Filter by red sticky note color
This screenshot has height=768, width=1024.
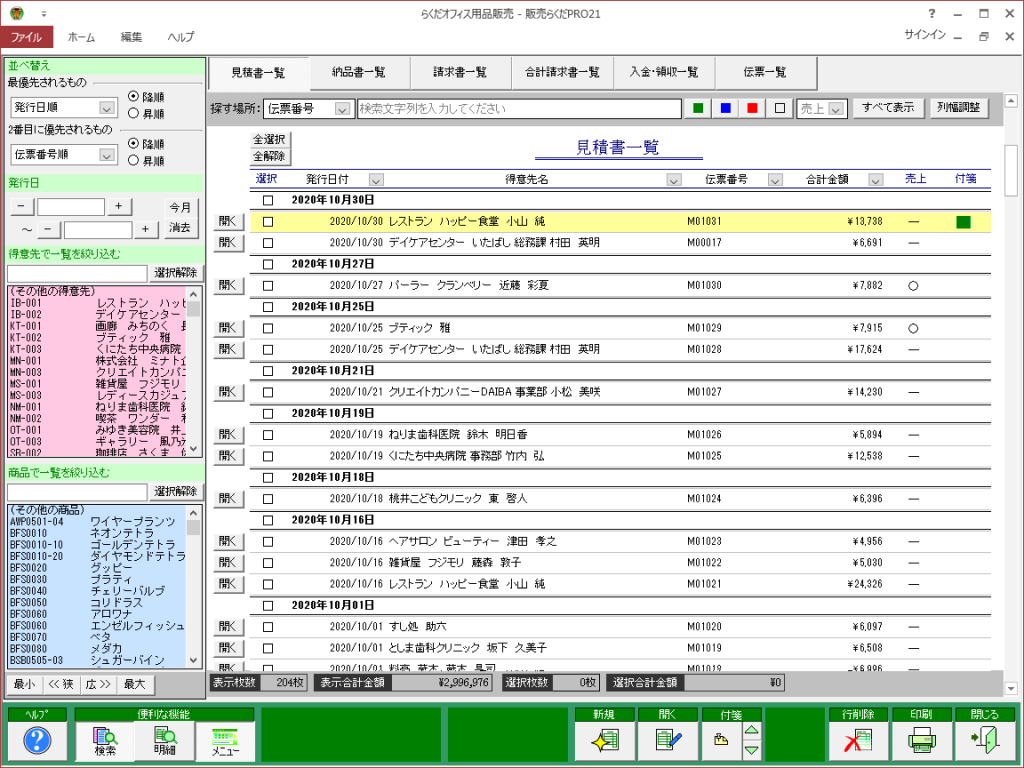click(x=752, y=108)
